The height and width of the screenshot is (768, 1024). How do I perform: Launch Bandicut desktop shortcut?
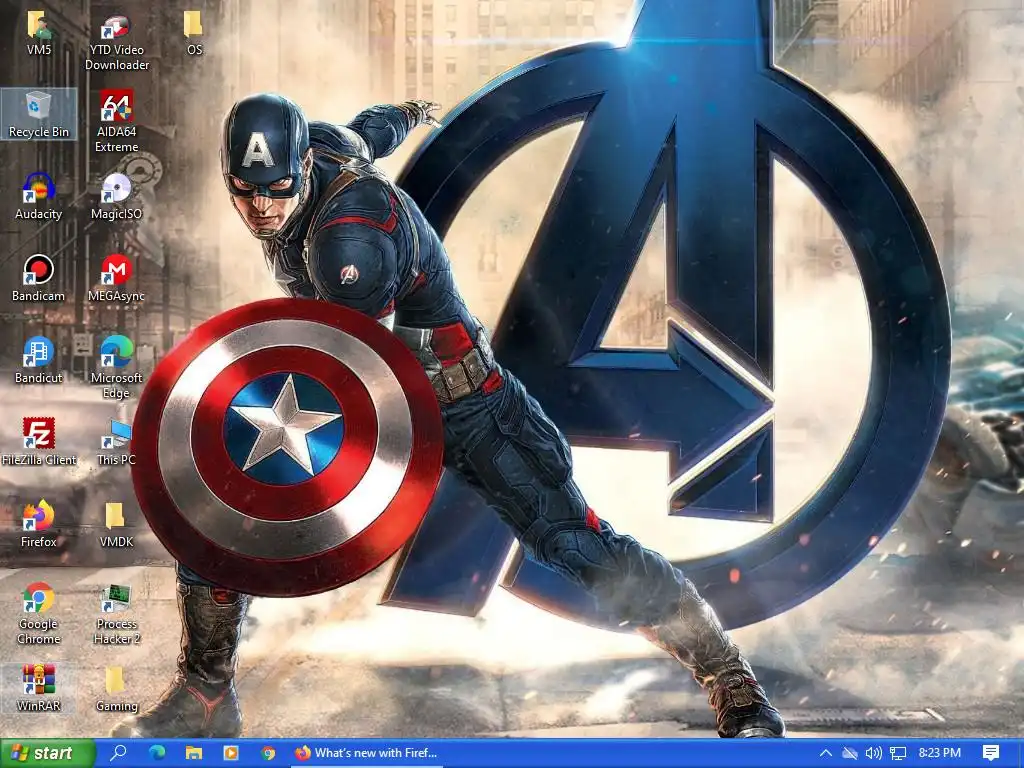(x=39, y=360)
